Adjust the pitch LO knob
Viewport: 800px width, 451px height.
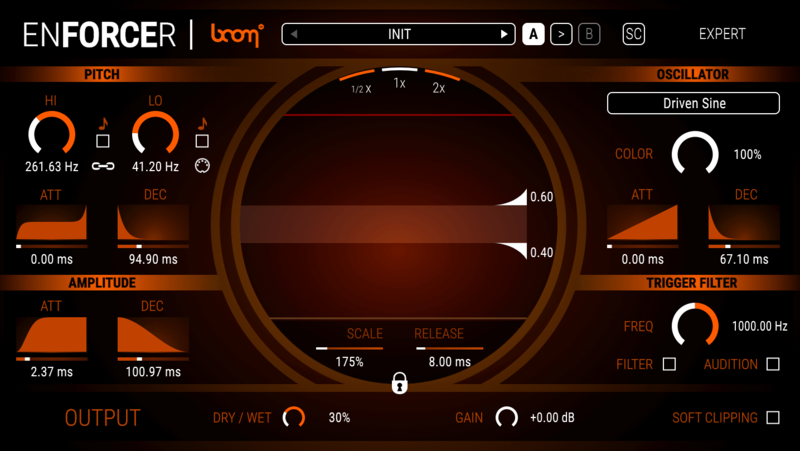coord(156,134)
